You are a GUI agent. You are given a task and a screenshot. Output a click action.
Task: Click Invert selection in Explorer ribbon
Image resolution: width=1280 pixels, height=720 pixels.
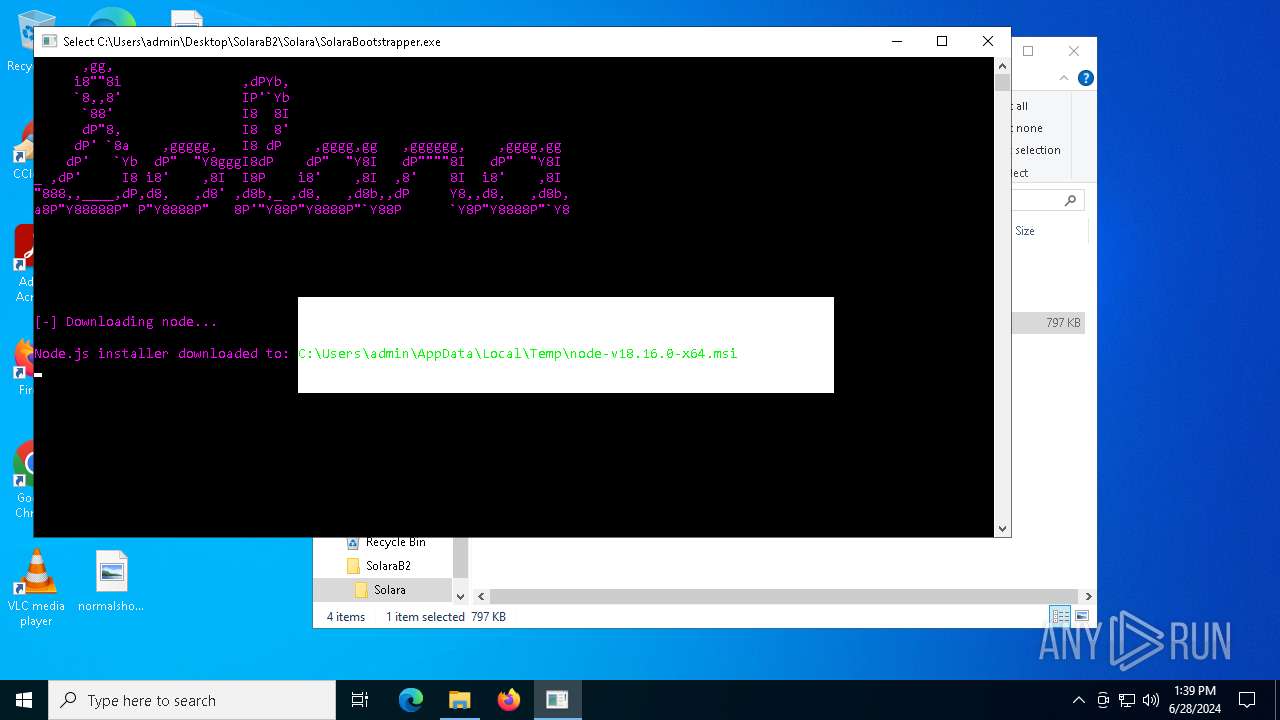[1037, 150]
